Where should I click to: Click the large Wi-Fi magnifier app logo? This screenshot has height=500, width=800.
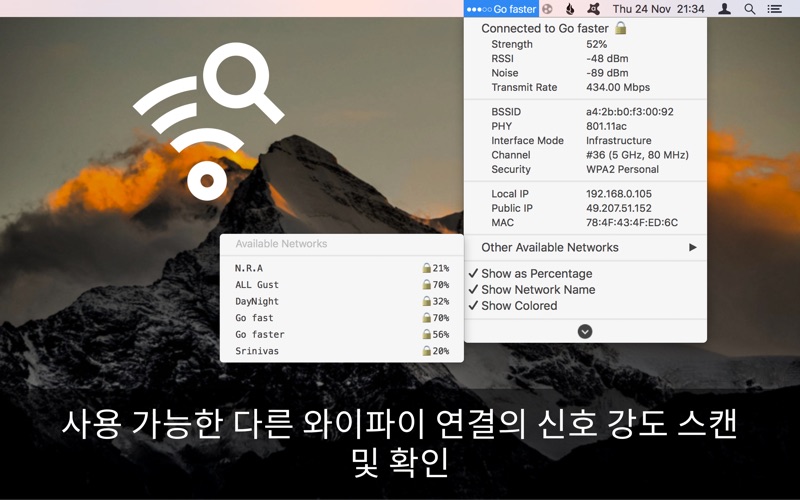click(x=208, y=121)
